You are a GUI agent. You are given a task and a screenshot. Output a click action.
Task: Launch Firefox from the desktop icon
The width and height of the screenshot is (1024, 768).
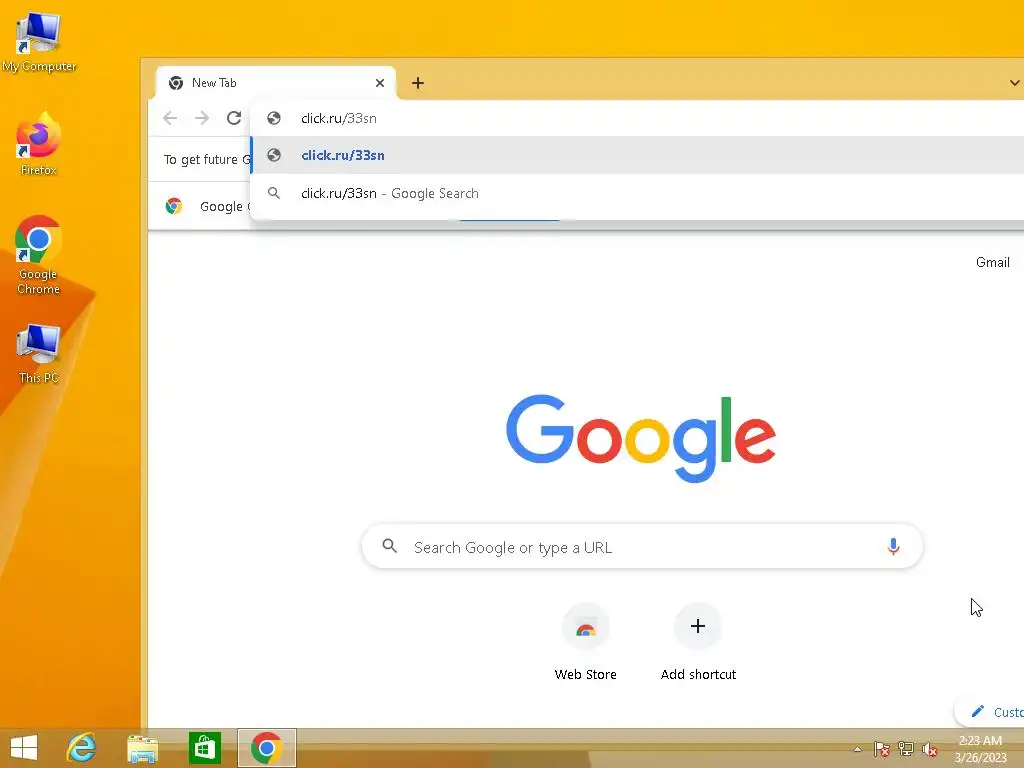point(38,144)
